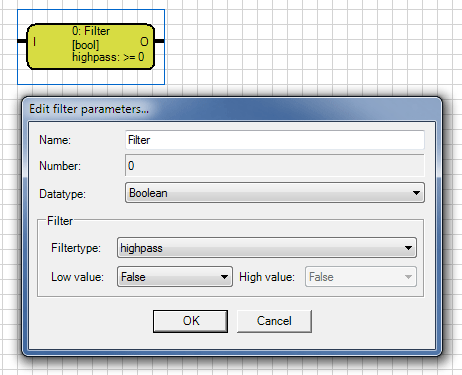This screenshot has width=462, height=375.
Task: Click the '0: Filter' block title
Action: click(91, 31)
